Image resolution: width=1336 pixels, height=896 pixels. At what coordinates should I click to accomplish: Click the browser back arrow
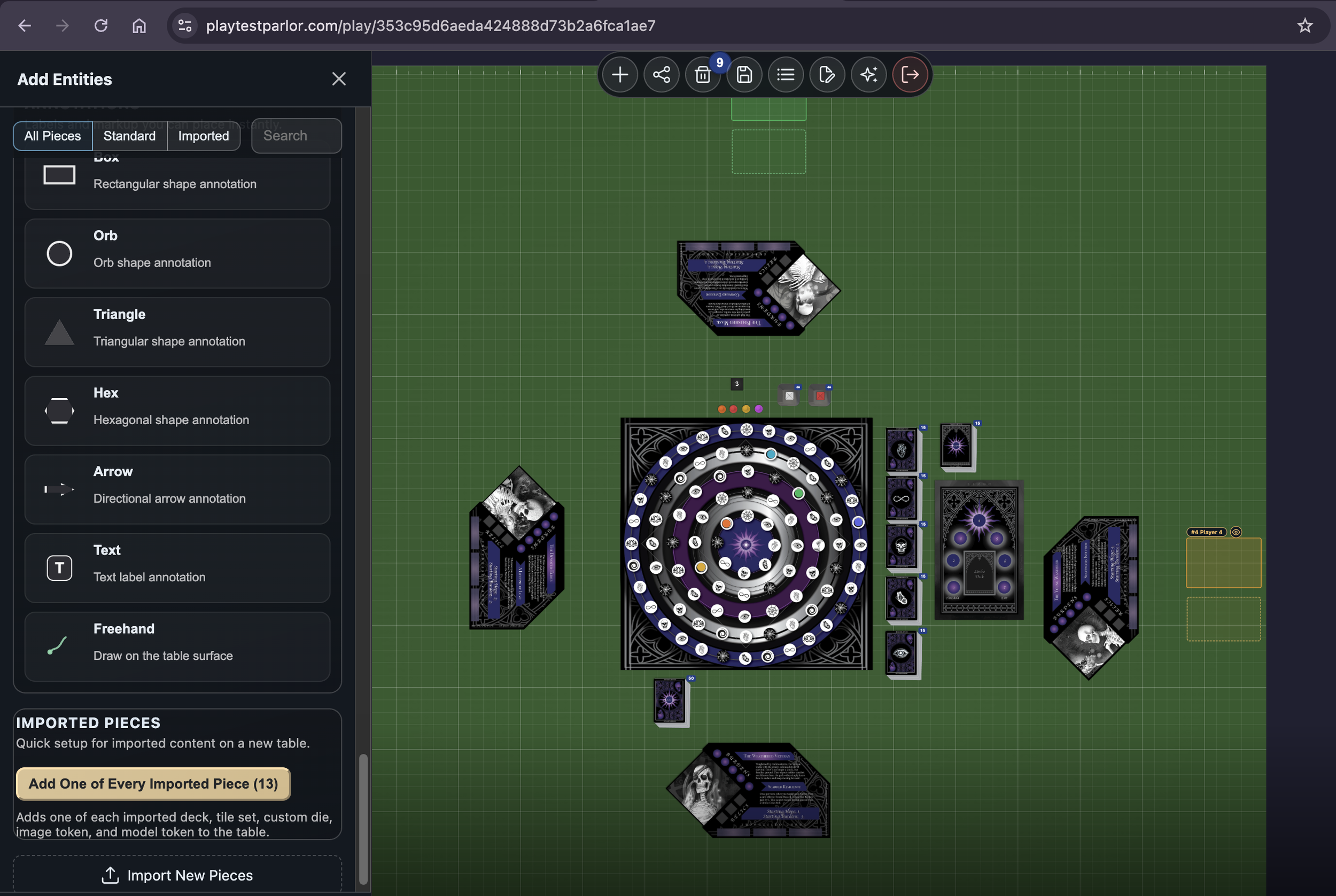pos(25,26)
